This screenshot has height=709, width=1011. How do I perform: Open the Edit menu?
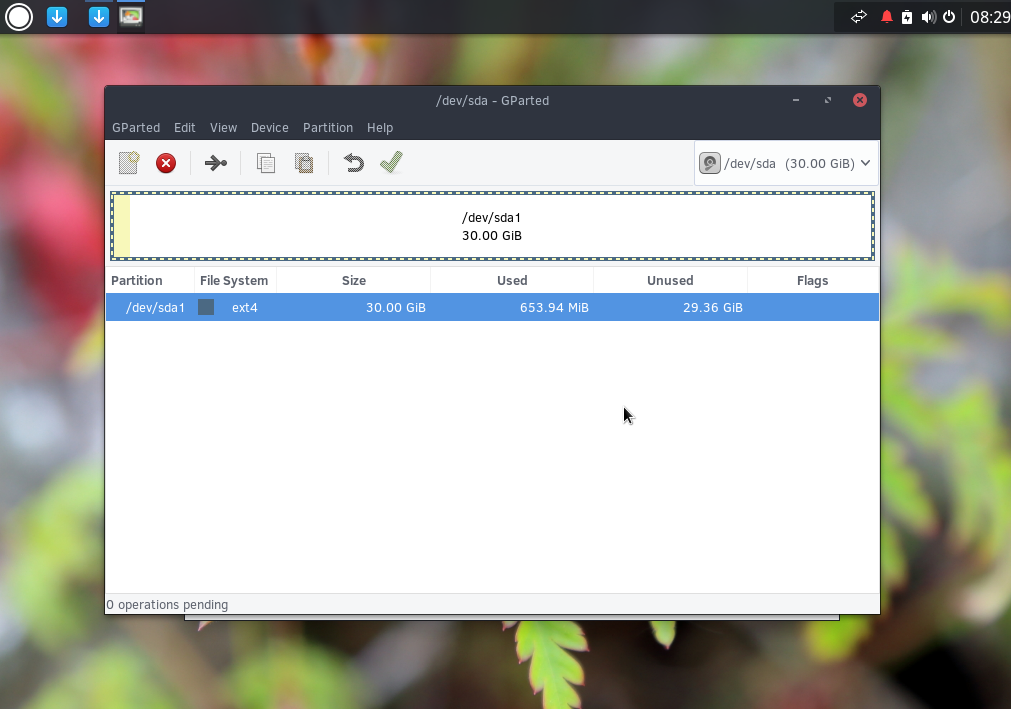tap(184, 128)
